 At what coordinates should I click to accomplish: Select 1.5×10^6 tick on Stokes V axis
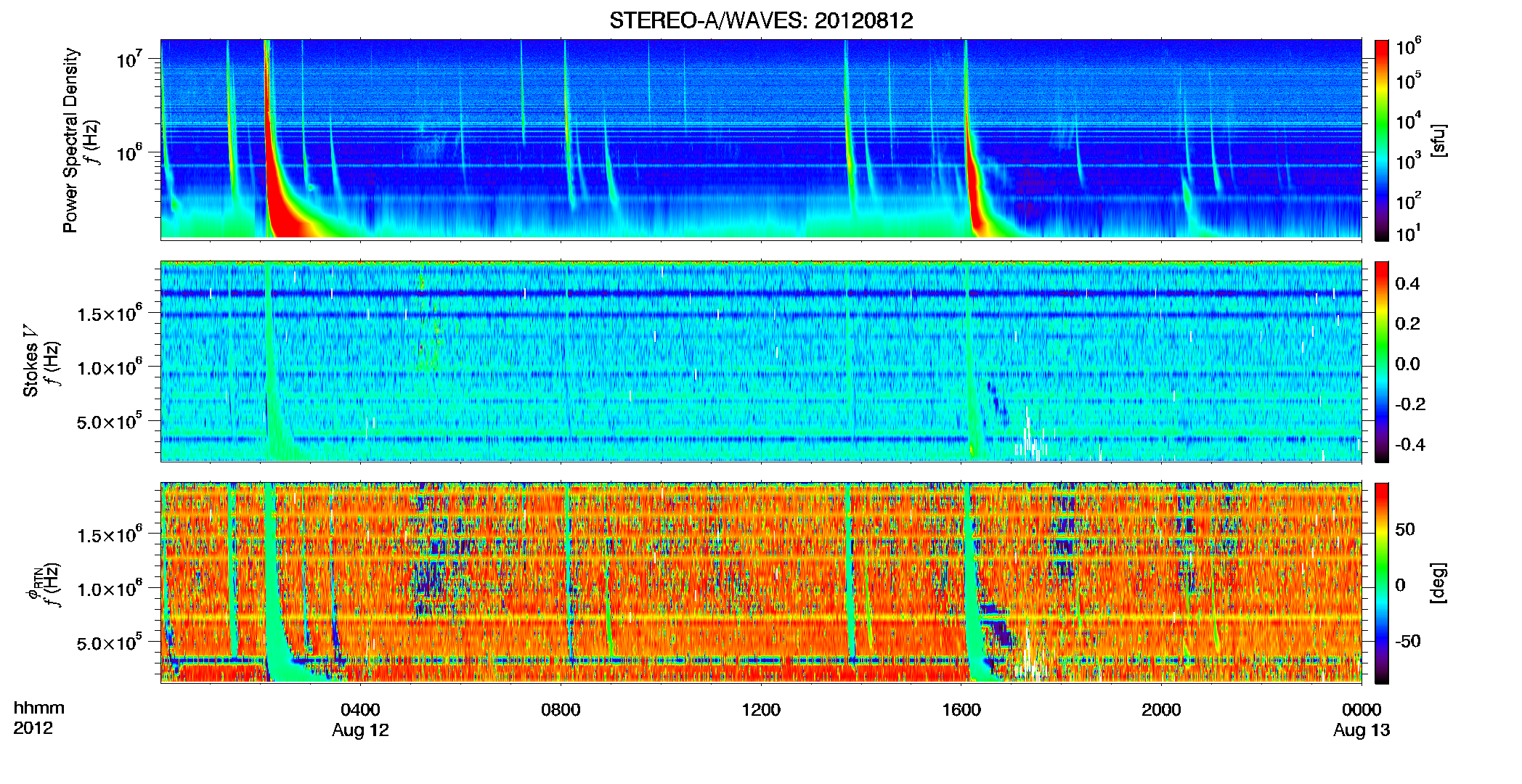[x=110, y=314]
